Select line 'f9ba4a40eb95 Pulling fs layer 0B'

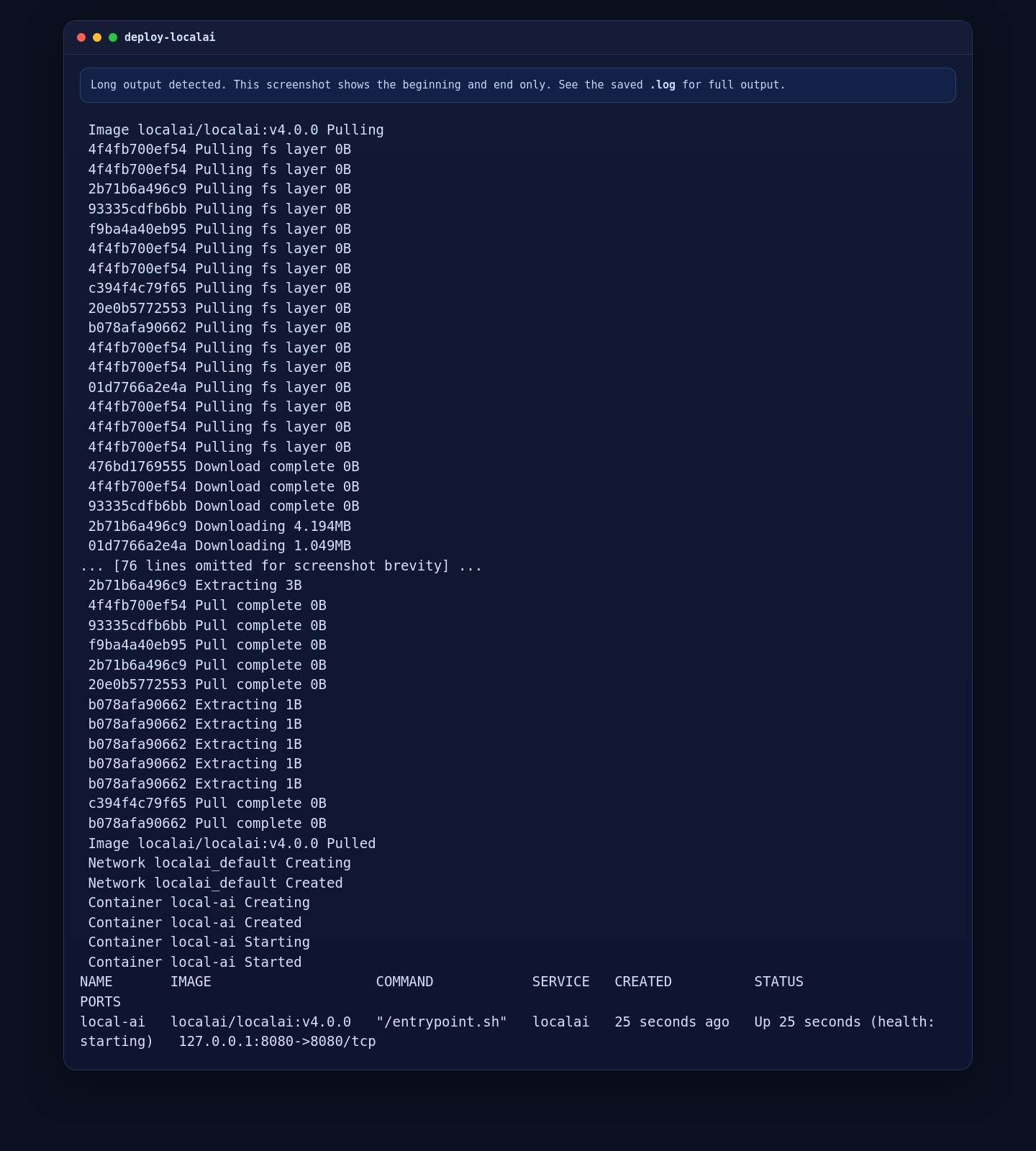click(219, 229)
